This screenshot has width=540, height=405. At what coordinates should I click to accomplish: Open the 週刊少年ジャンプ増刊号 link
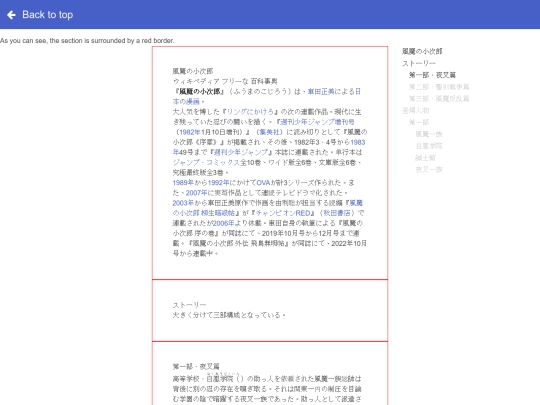point(317,122)
